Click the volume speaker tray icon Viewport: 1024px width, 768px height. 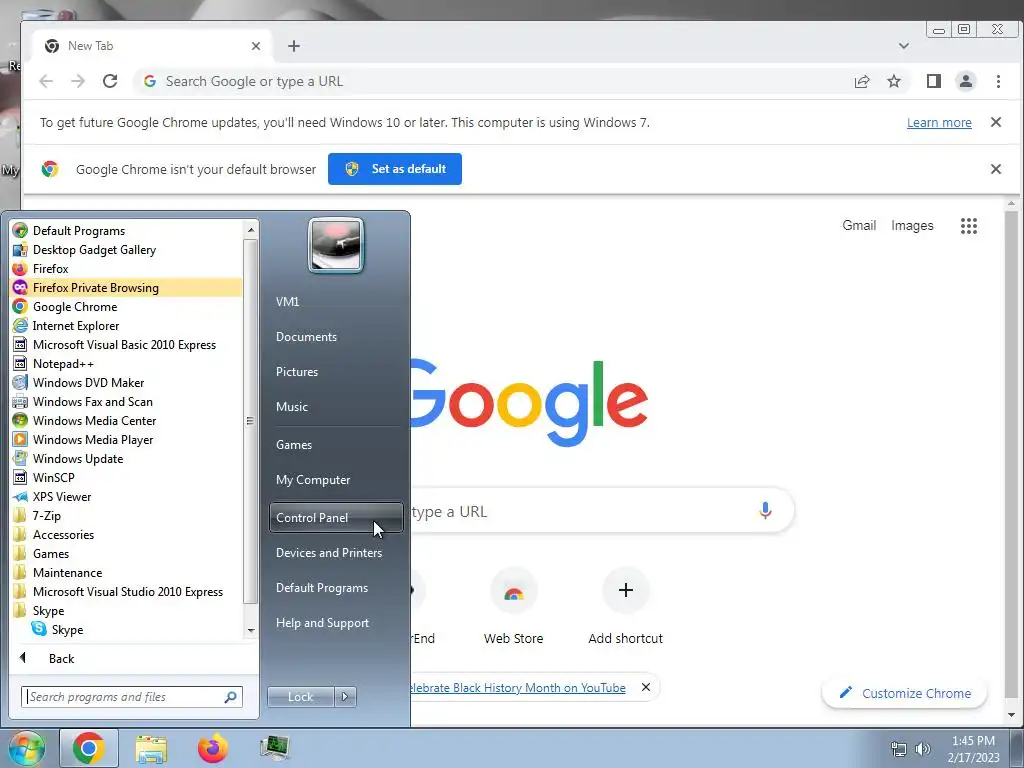(x=922, y=749)
